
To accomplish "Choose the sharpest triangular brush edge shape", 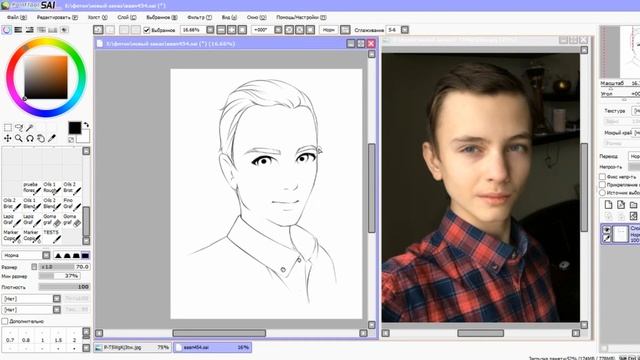I will coord(58,256).
